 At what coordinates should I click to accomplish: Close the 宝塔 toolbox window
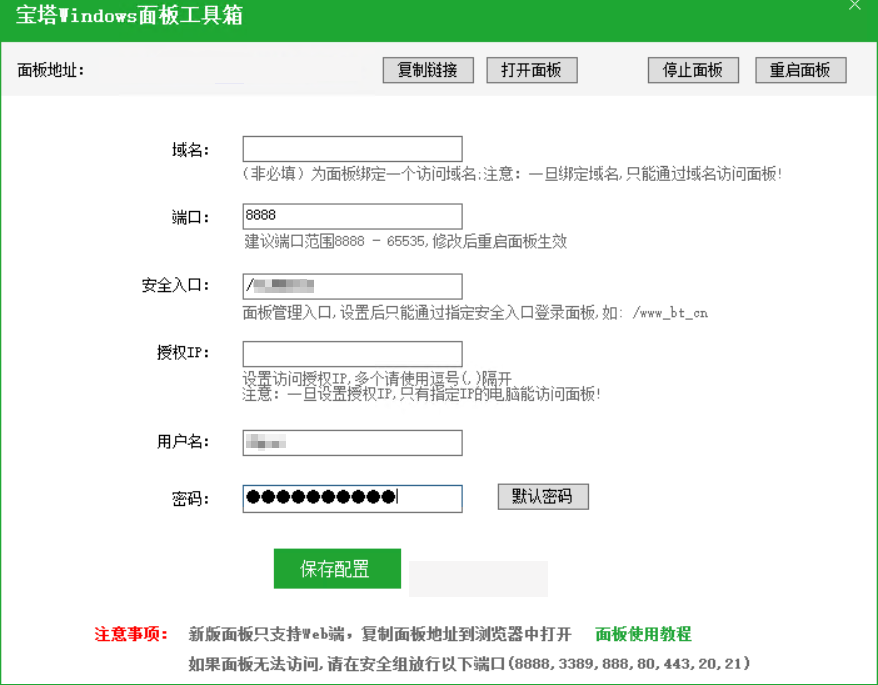855,8
